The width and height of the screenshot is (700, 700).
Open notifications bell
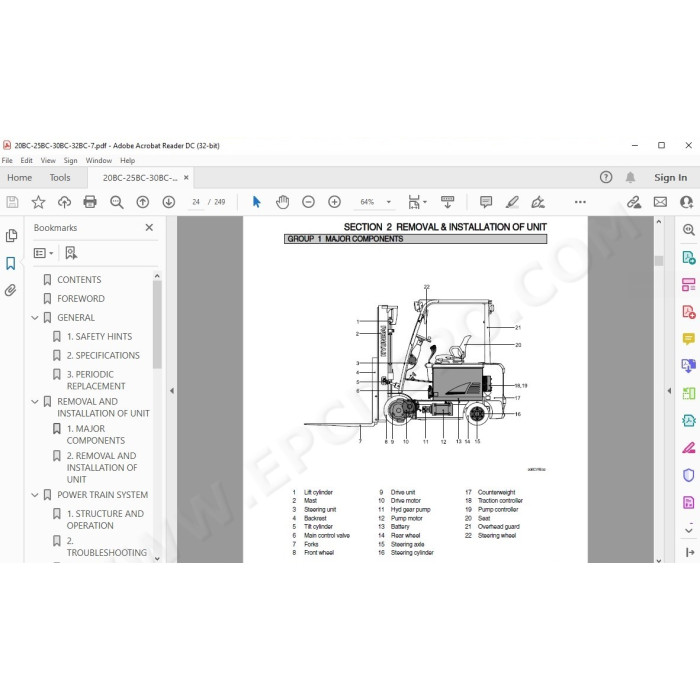point(630,177)
